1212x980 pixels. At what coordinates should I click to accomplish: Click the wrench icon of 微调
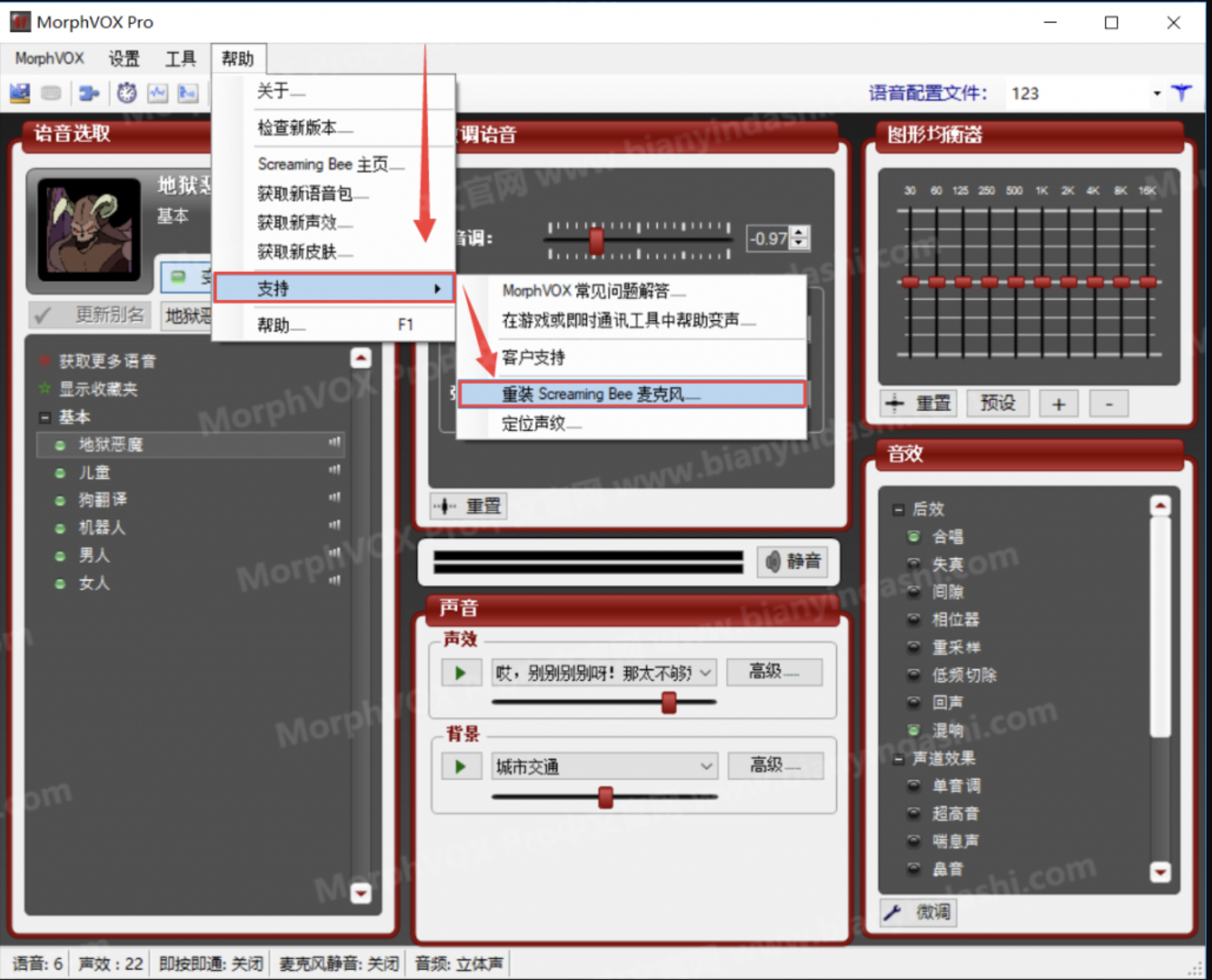point(893,912)
